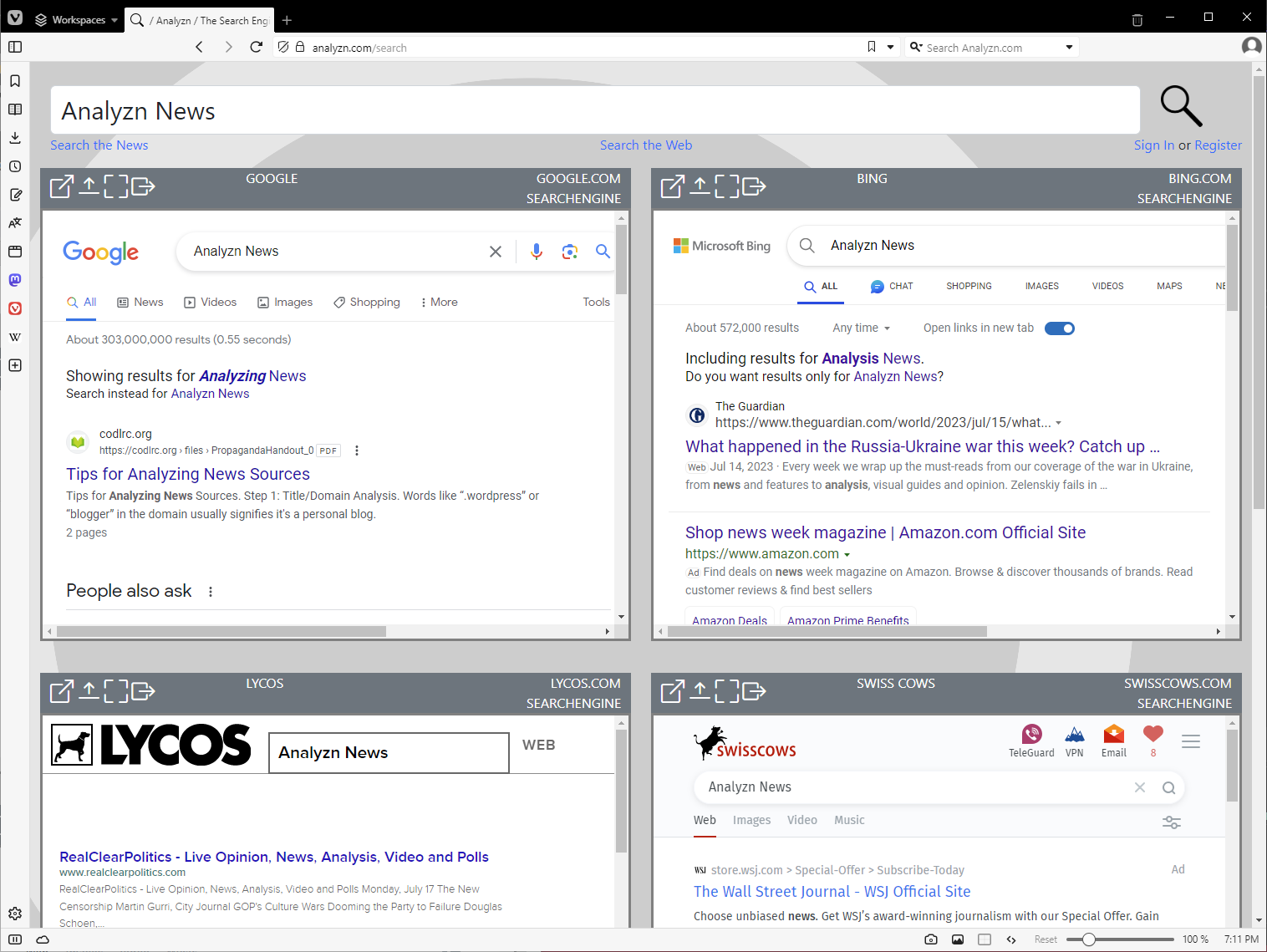Add a new web panel to the sidebar
Viewport: 1267px width, 952px height.
[15, 365]
